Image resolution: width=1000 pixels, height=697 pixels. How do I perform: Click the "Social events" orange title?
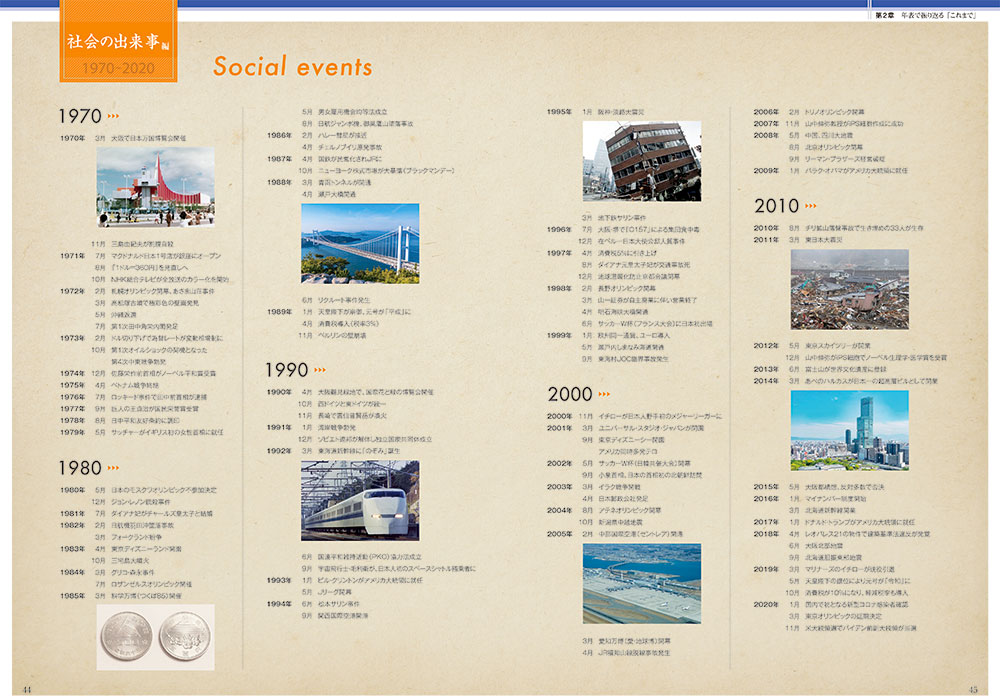click(x=292, y=67)
